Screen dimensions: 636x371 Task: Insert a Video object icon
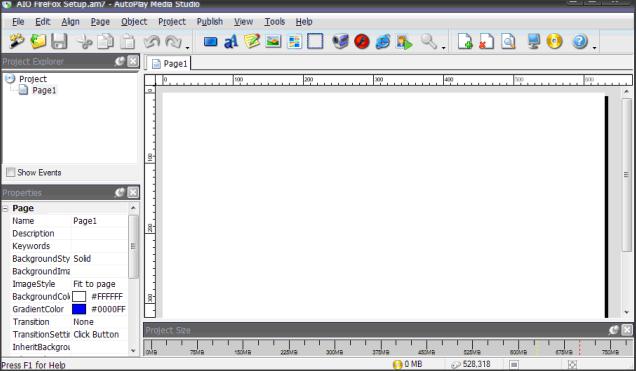pos(341,41)
